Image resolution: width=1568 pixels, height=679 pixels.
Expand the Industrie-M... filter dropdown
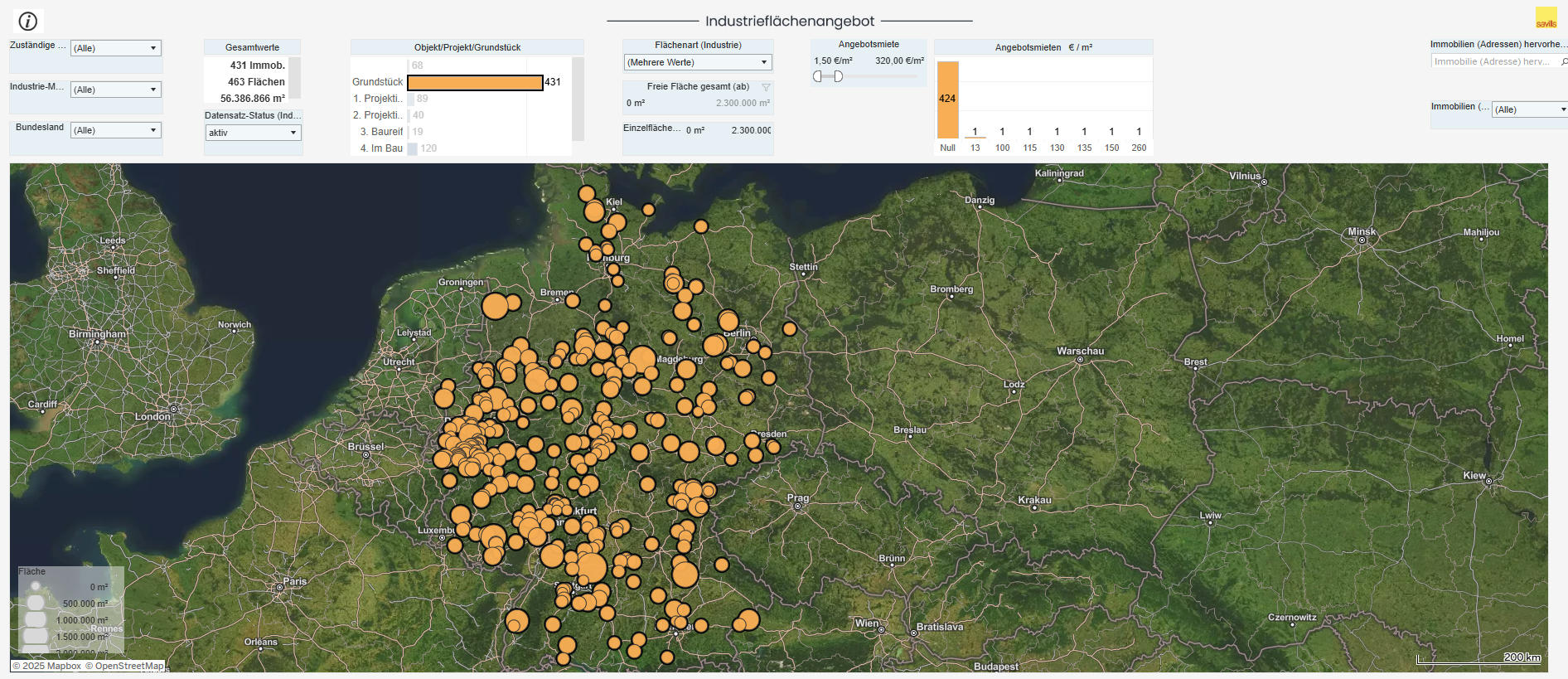116,90
